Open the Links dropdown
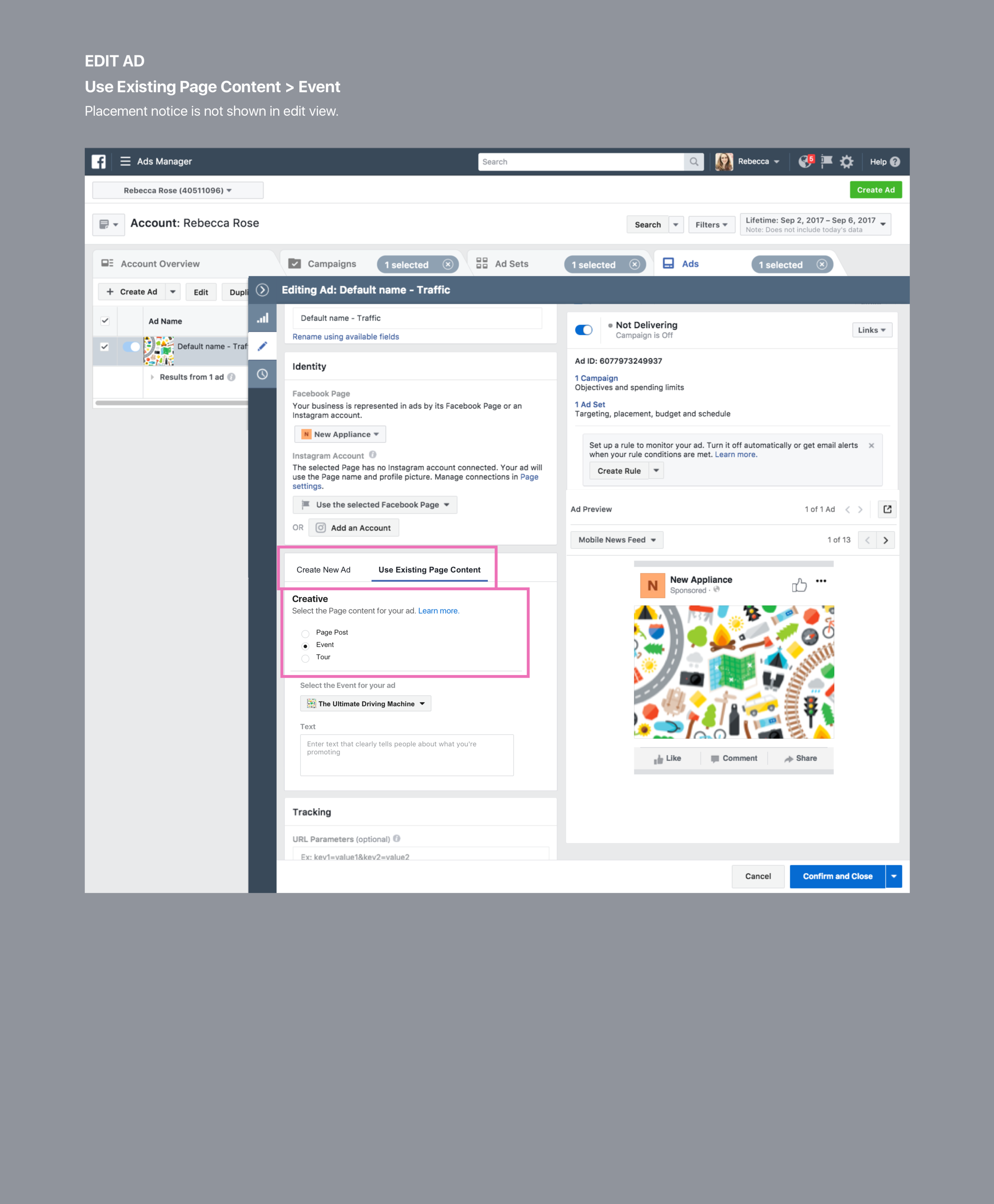Screen dimensions: 994x1204 pos(872,330)
